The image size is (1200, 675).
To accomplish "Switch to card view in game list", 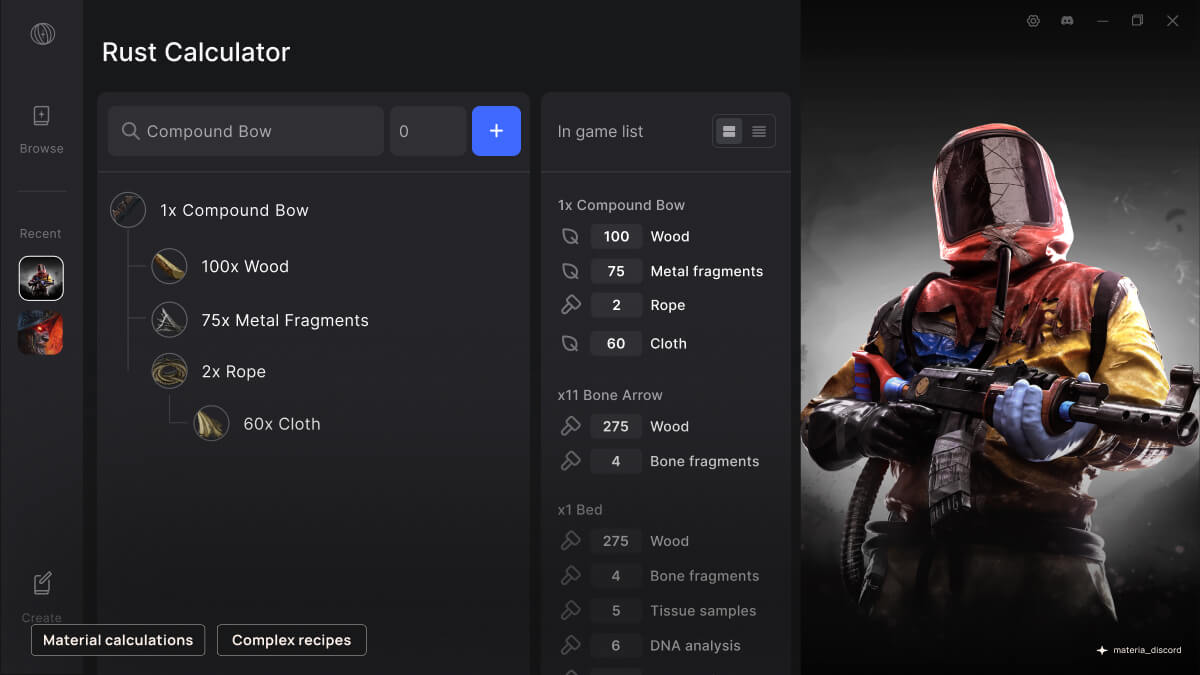I will [729, 131].
